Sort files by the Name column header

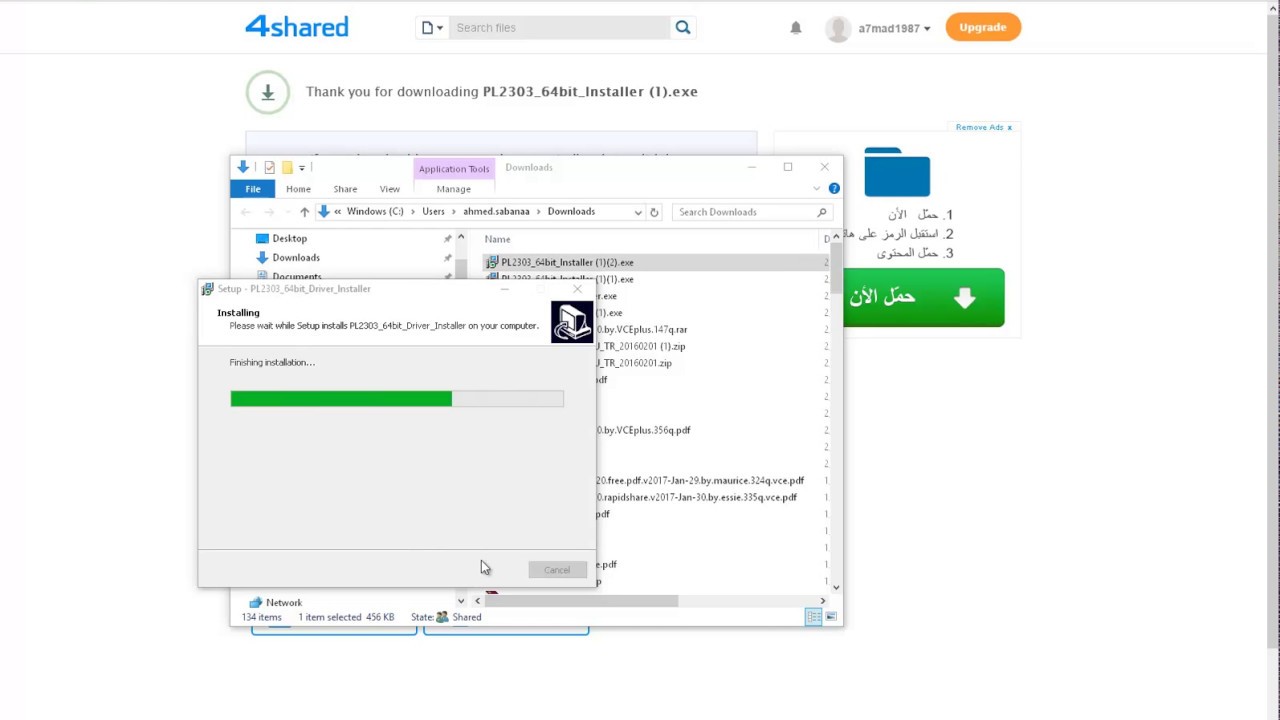point(497,239)
